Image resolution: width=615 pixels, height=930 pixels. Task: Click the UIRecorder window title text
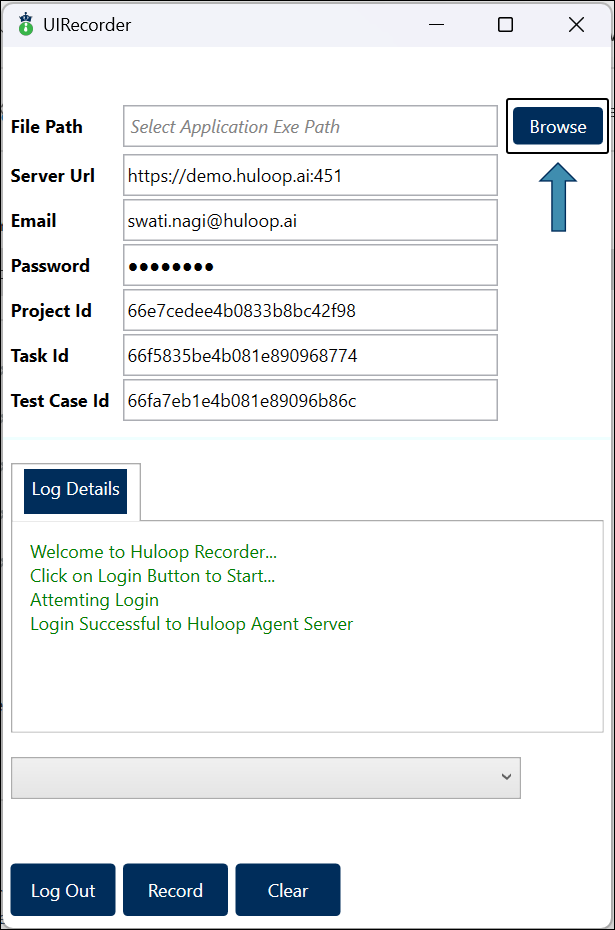pyautogui.click(x=87, y=25)
